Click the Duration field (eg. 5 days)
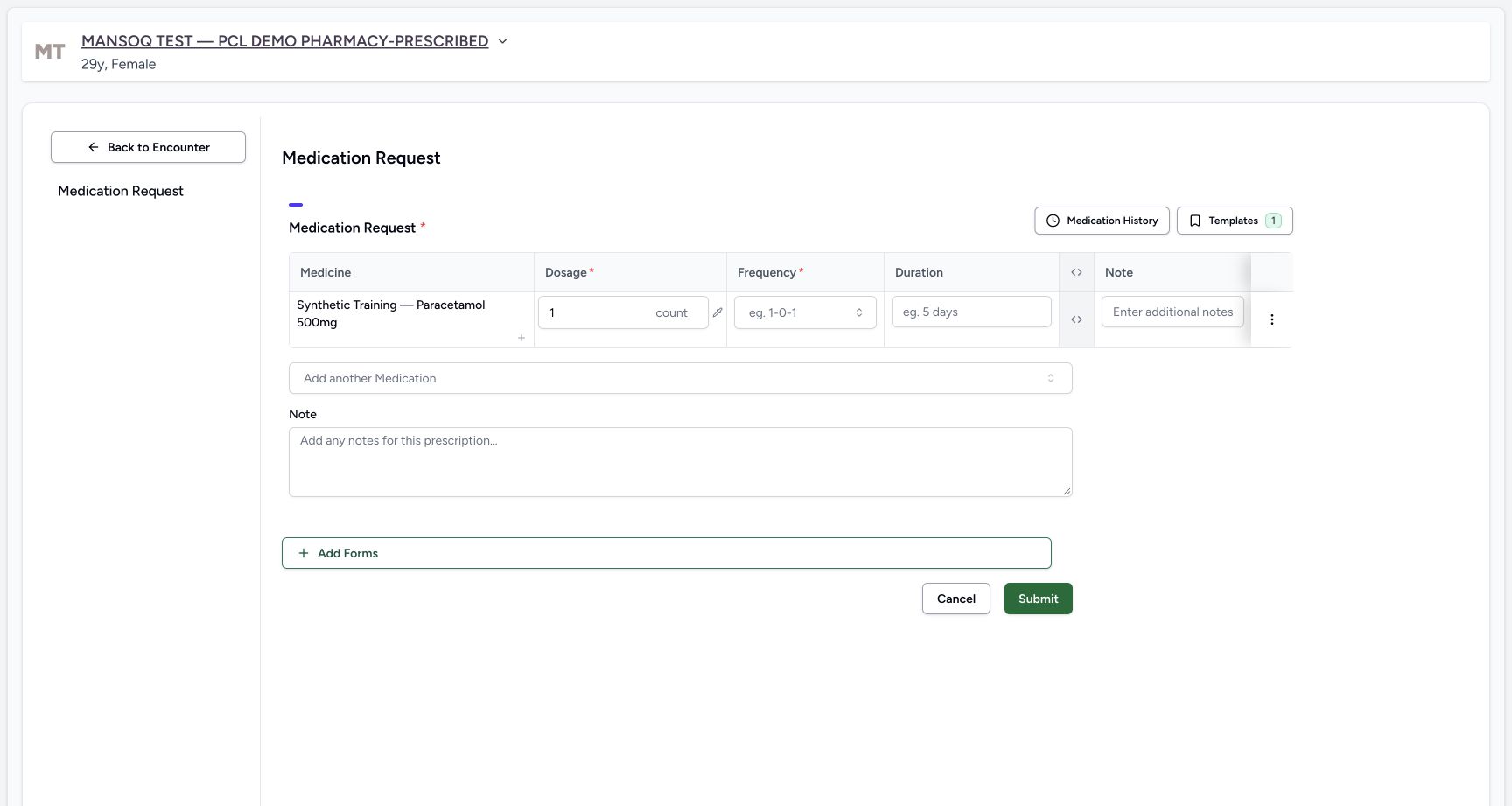 [x=971, y=312]
